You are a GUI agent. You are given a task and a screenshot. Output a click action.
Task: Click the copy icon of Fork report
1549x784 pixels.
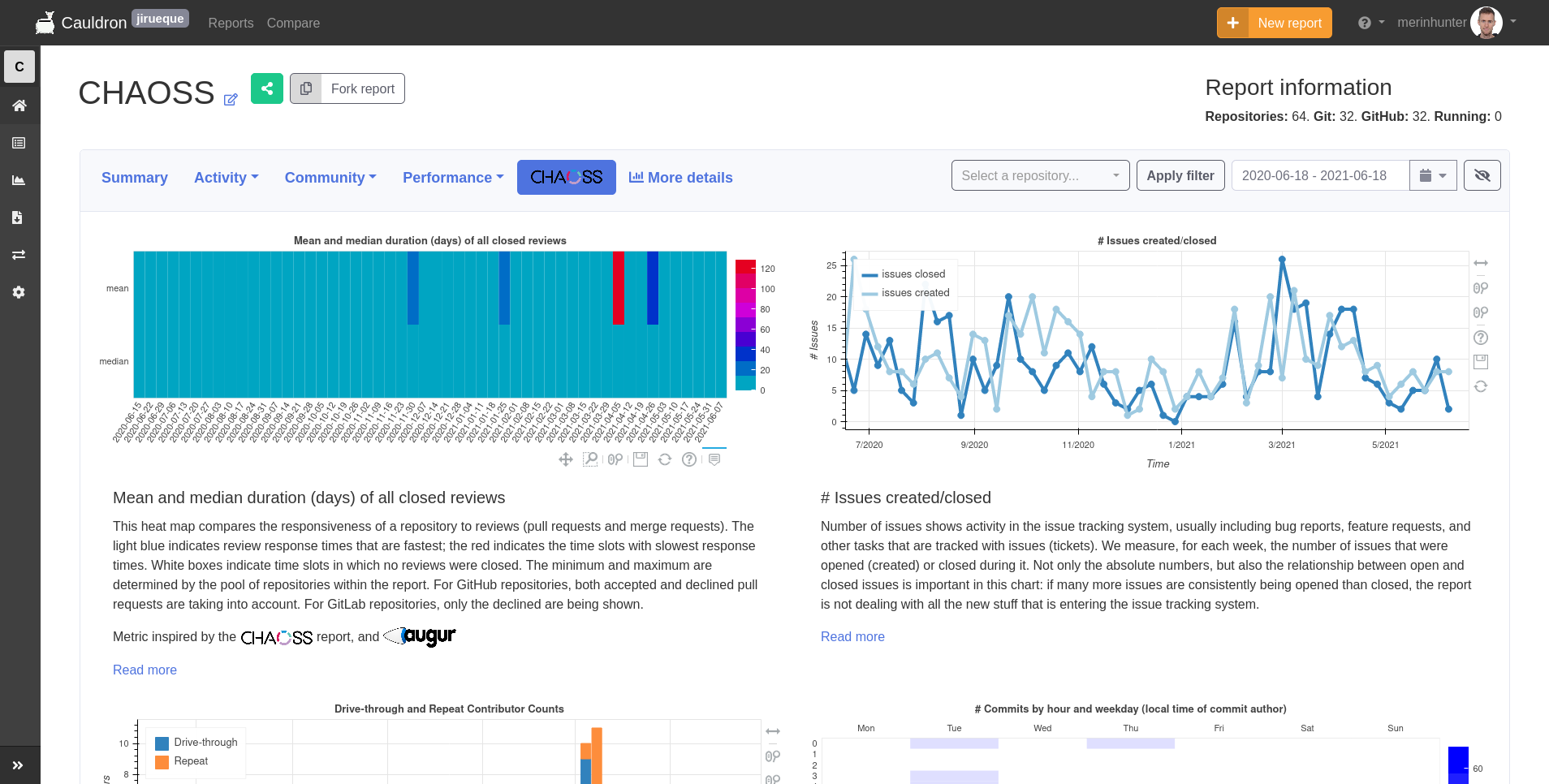(x=306, y=88)
